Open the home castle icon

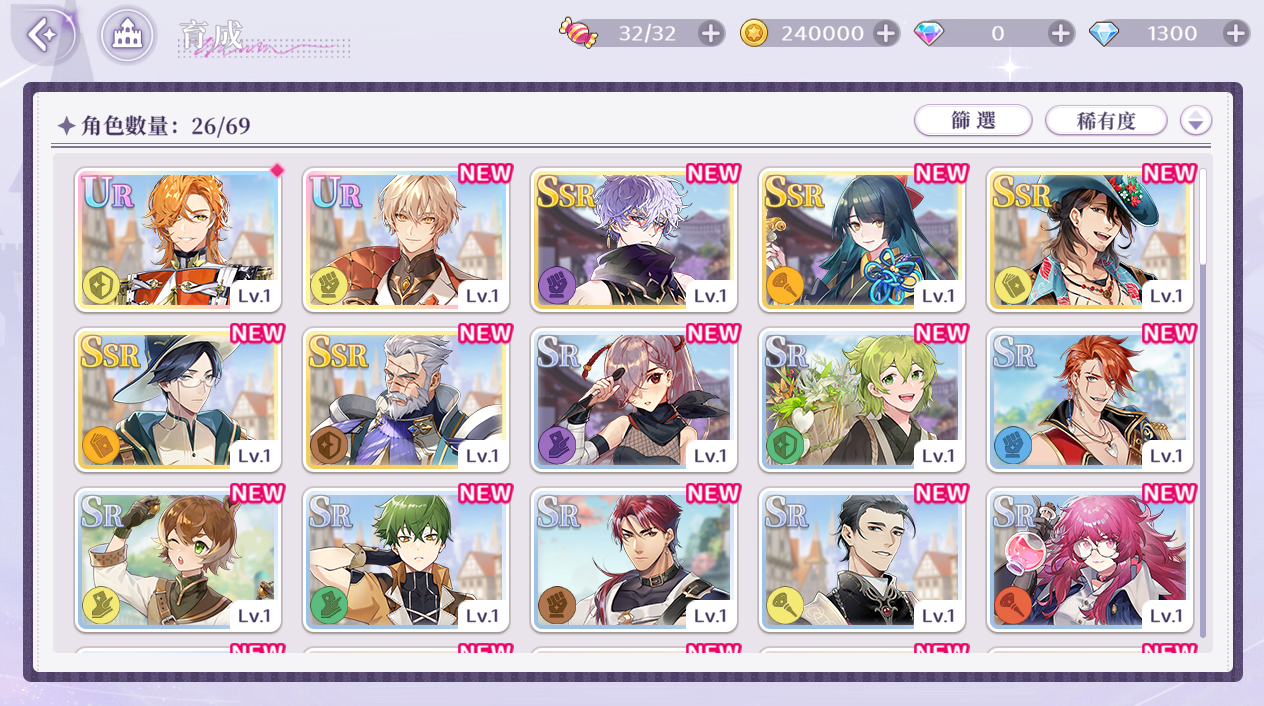[x=127, y=35]
